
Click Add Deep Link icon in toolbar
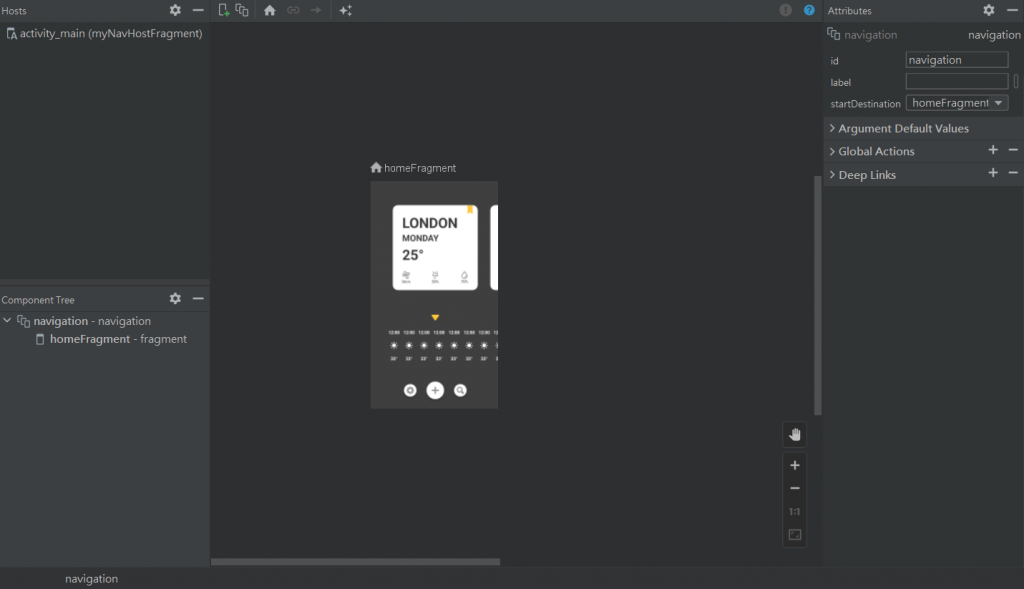293,10
